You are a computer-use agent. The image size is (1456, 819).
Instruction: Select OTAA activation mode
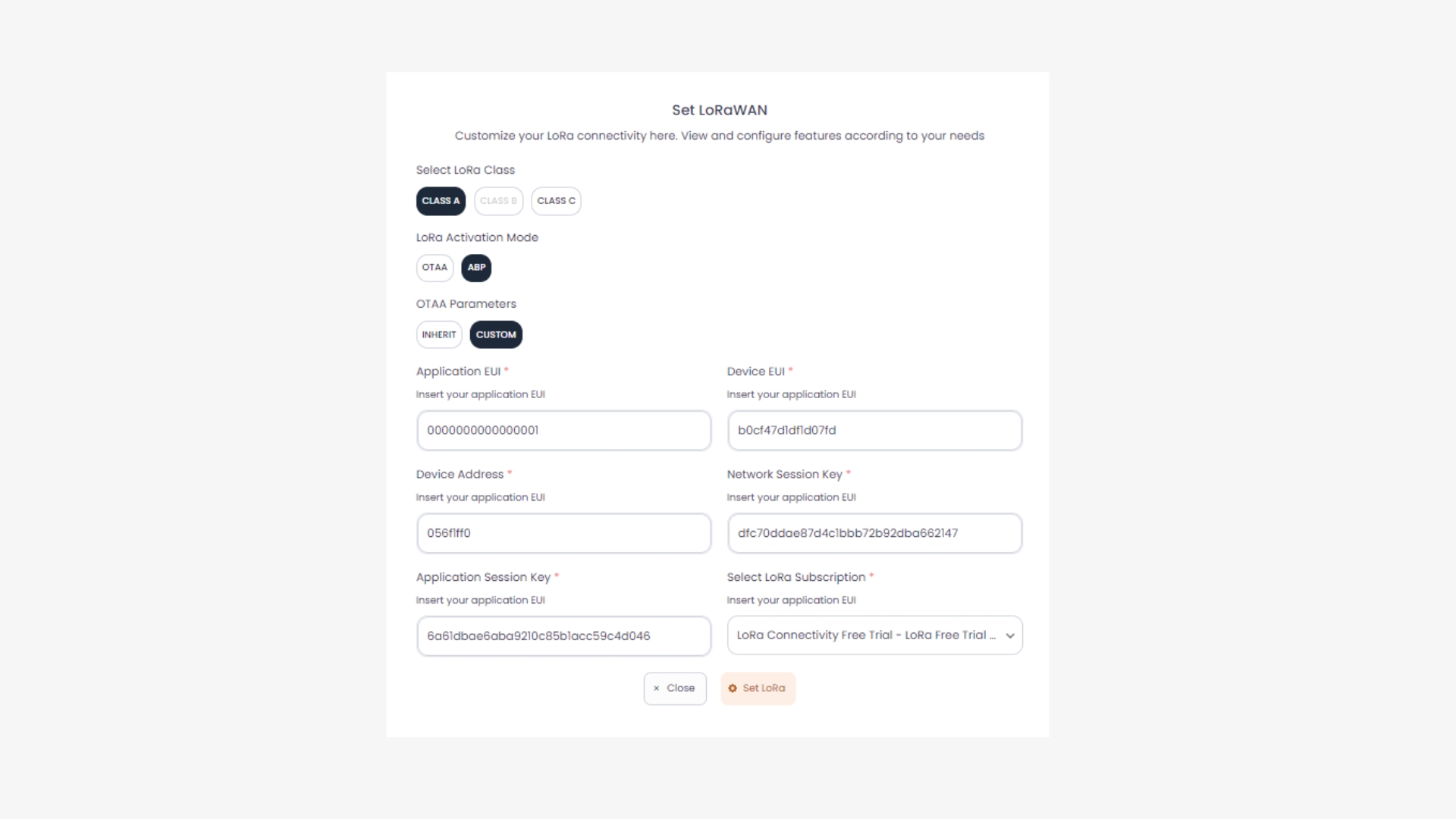(x=435, y=268)
